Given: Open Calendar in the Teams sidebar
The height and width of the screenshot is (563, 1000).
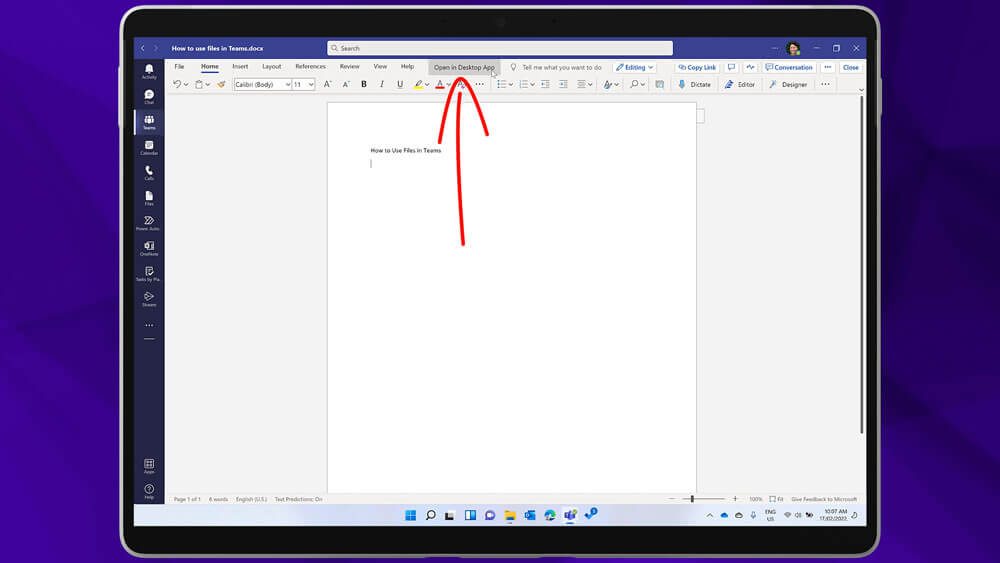Looking at the screenshot, I should pyautogui.click(x=149, y=147).
